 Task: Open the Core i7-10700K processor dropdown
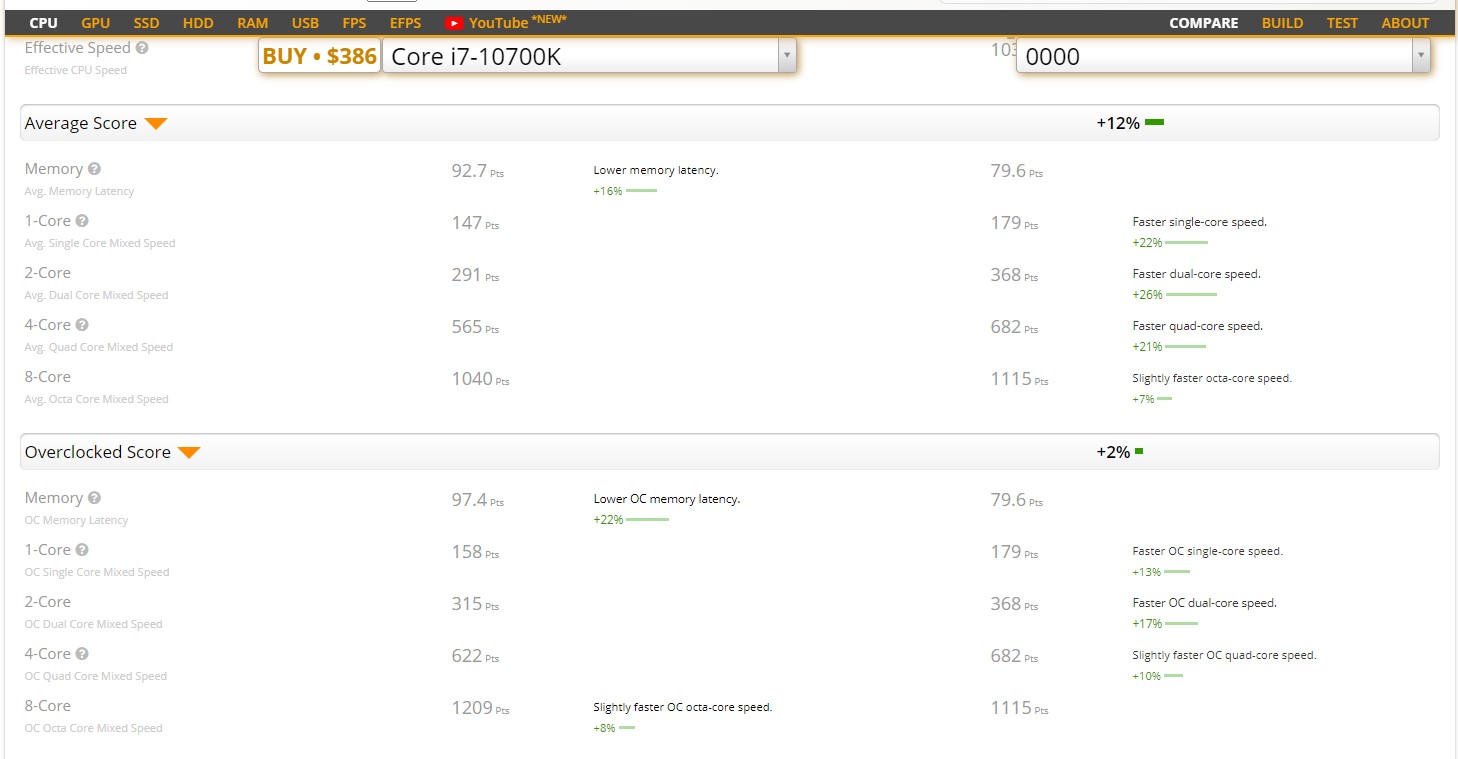[589, 56]
